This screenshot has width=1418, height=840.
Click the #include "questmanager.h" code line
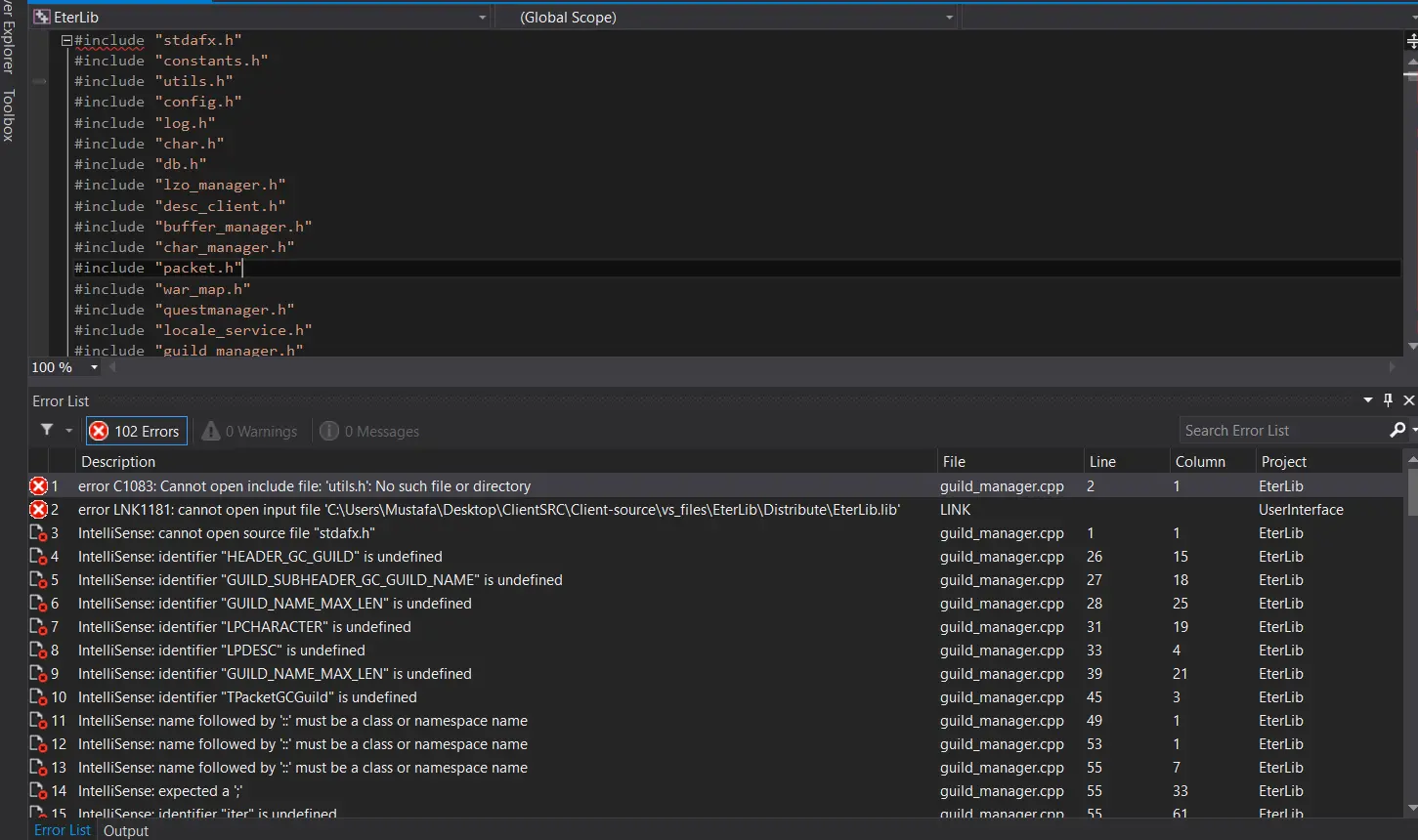pyautogui.click(x=185, y=310)
